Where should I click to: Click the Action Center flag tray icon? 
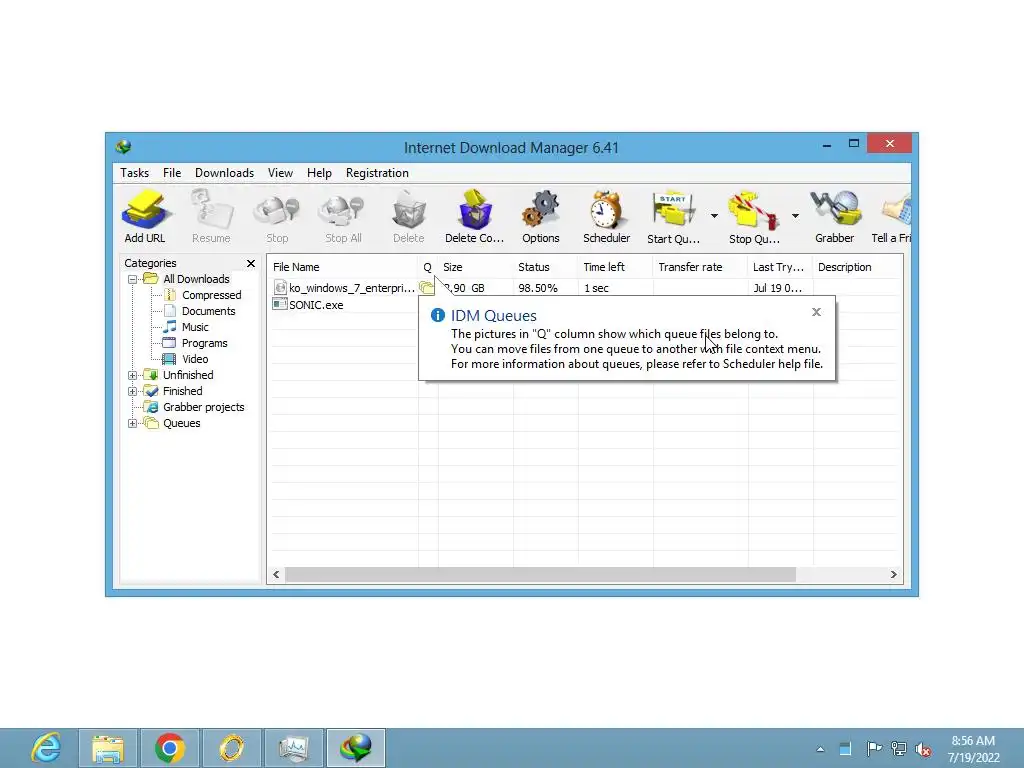[x=874, y=749]
